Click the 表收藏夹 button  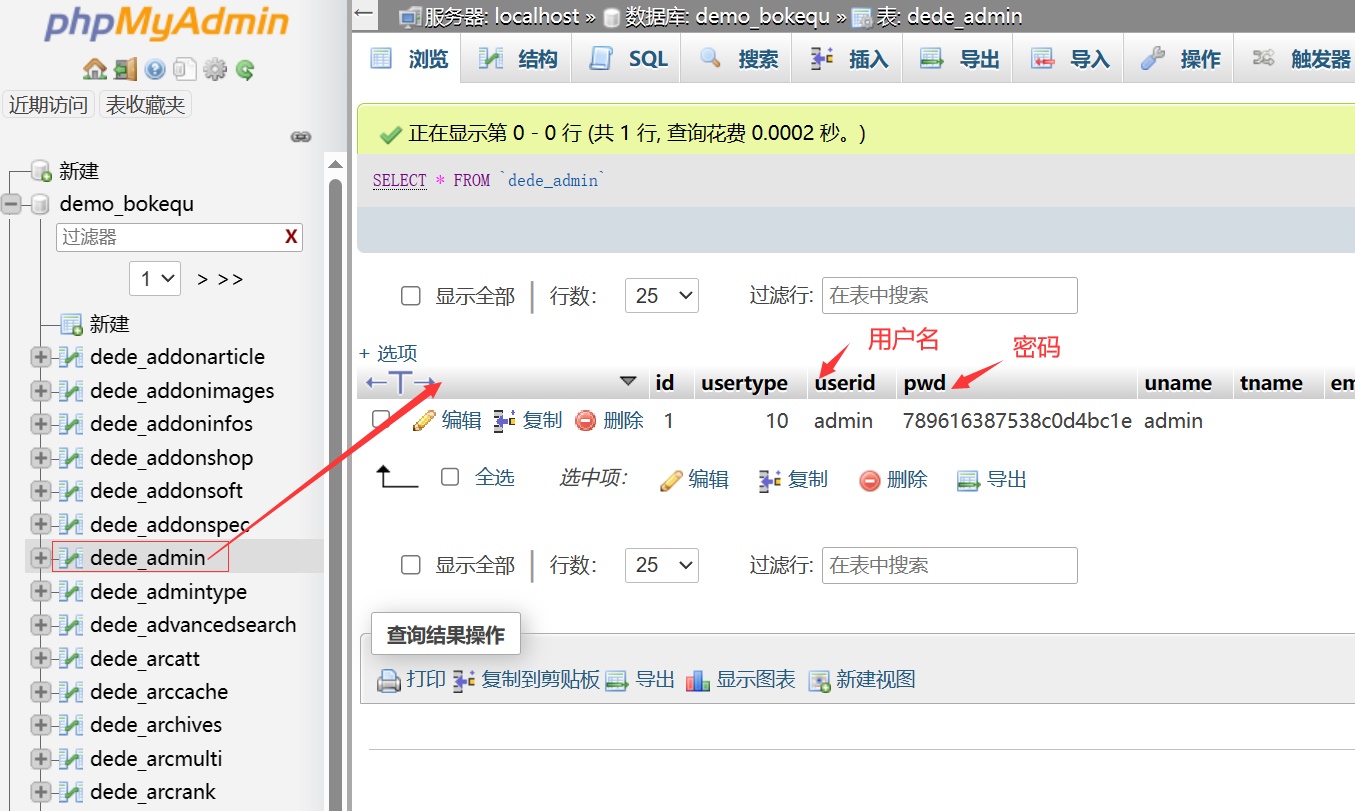(x=145, y=104)
